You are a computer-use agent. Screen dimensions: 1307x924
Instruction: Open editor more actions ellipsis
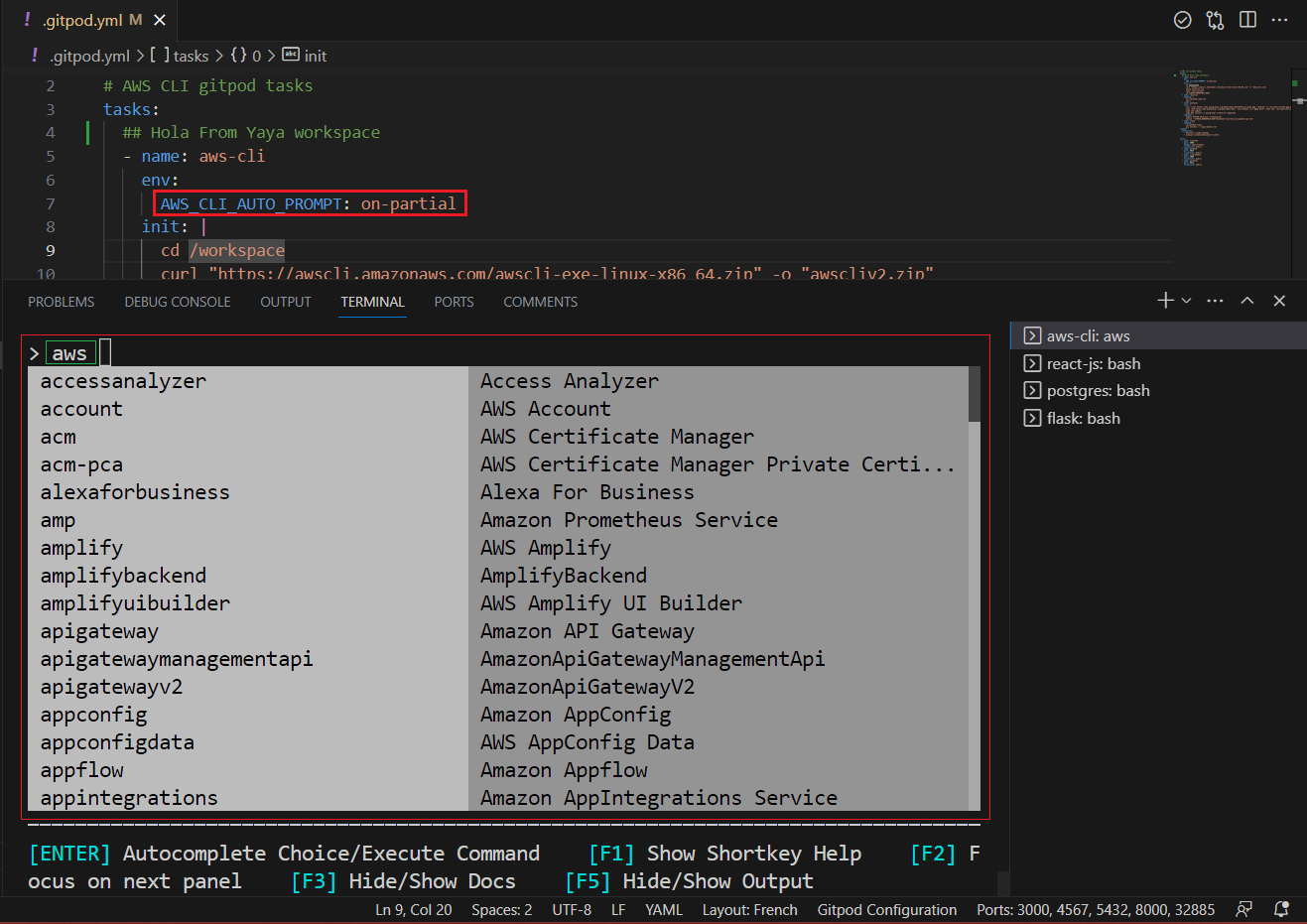coord(1280,20)
